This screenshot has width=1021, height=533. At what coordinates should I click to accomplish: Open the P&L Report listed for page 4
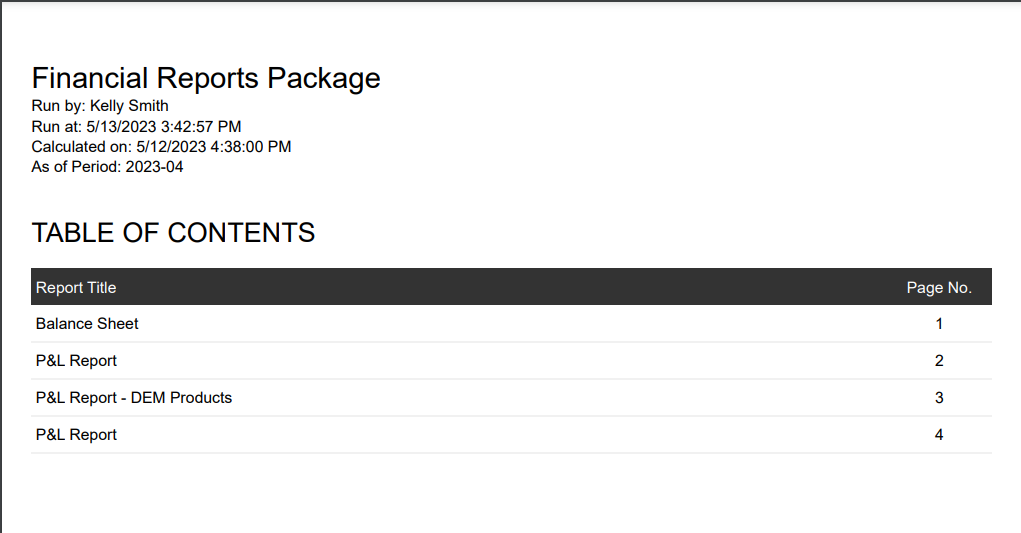tap(76, 435)
